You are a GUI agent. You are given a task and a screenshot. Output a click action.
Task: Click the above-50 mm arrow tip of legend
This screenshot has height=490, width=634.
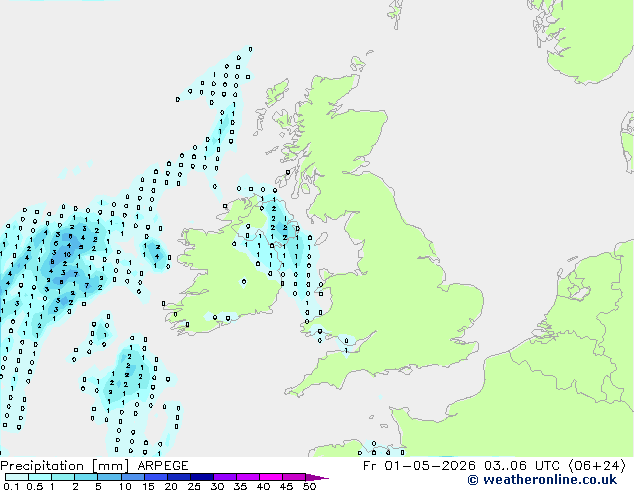pyautogui.click(x=317, y=477)
